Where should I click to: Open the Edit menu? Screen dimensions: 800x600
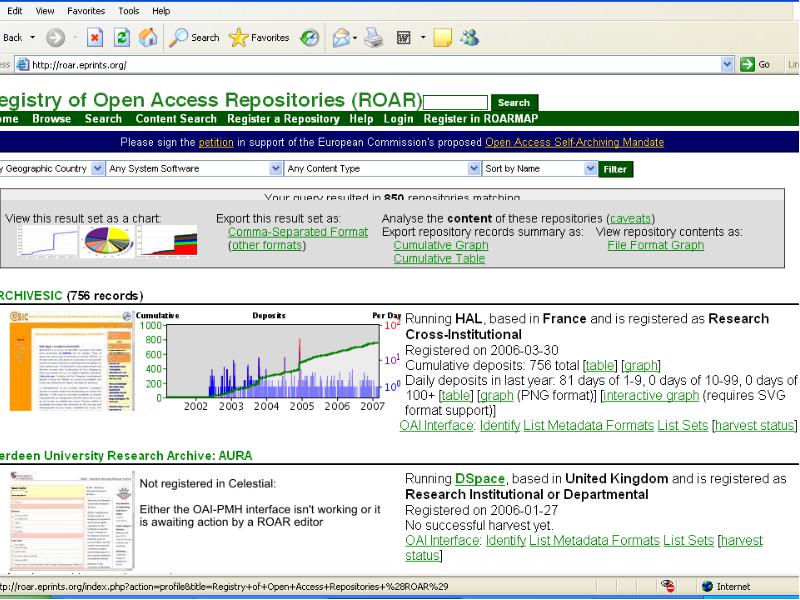(14, 11)
